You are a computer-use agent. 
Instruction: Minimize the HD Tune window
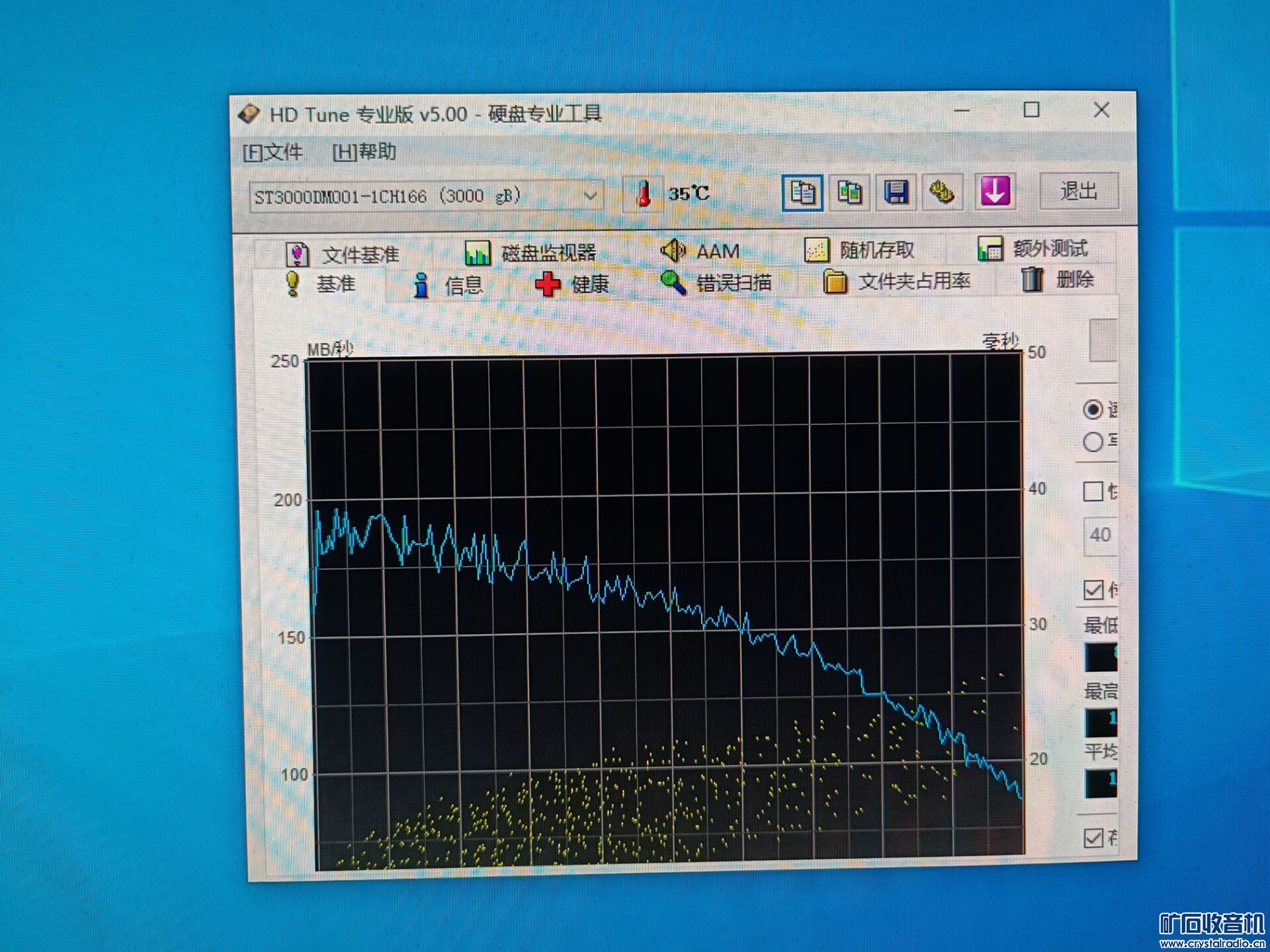pos(962,110)
